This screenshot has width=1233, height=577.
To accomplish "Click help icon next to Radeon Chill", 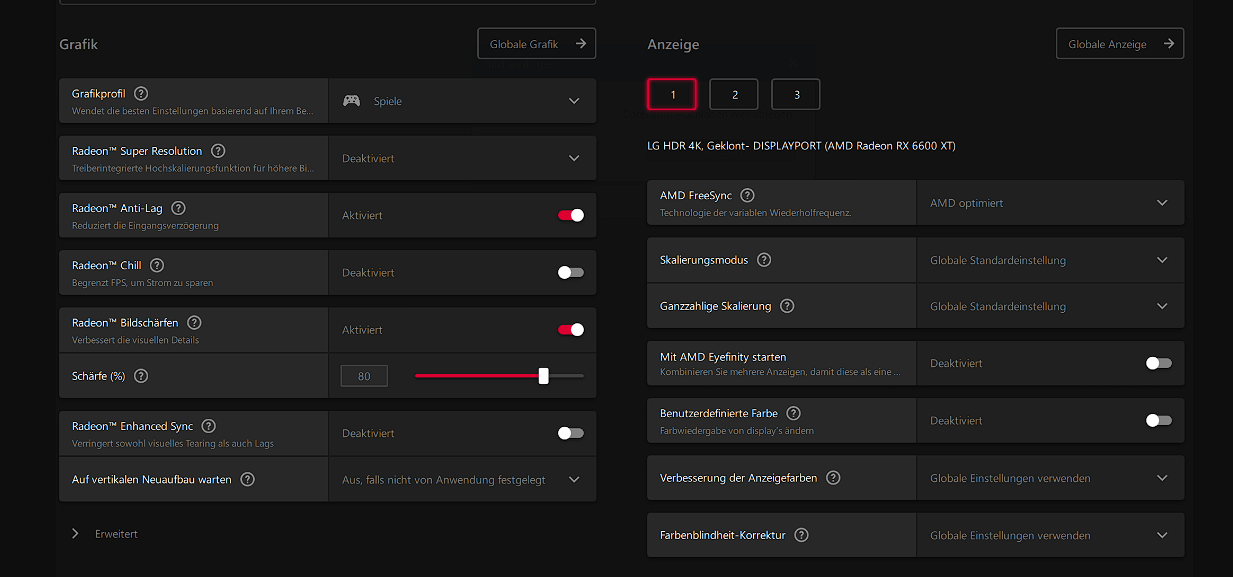I will pyautogui.click(x=157, y=266).
